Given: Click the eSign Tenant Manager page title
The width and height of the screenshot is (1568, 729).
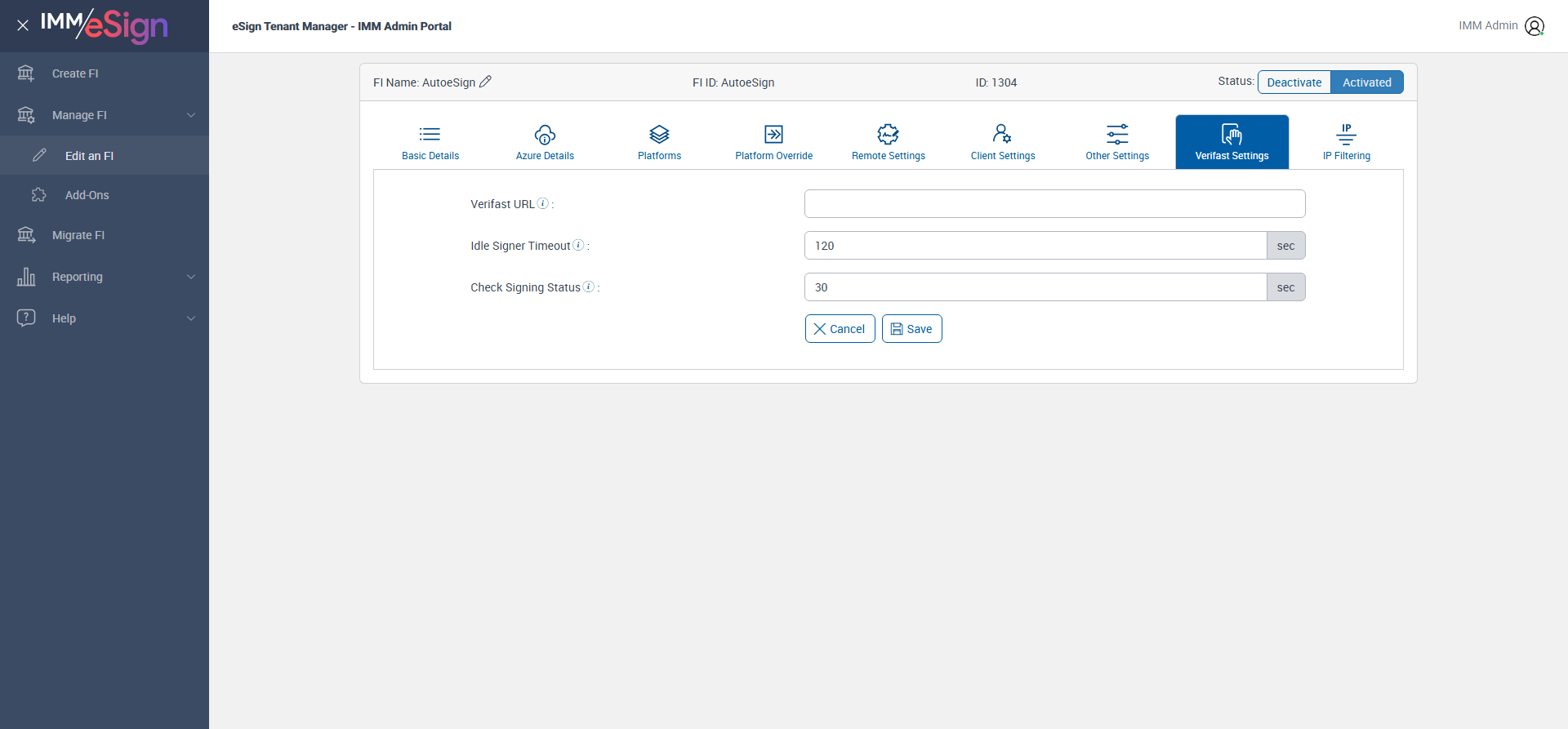Looking at the screenshot, I should (x=341, y=26).
